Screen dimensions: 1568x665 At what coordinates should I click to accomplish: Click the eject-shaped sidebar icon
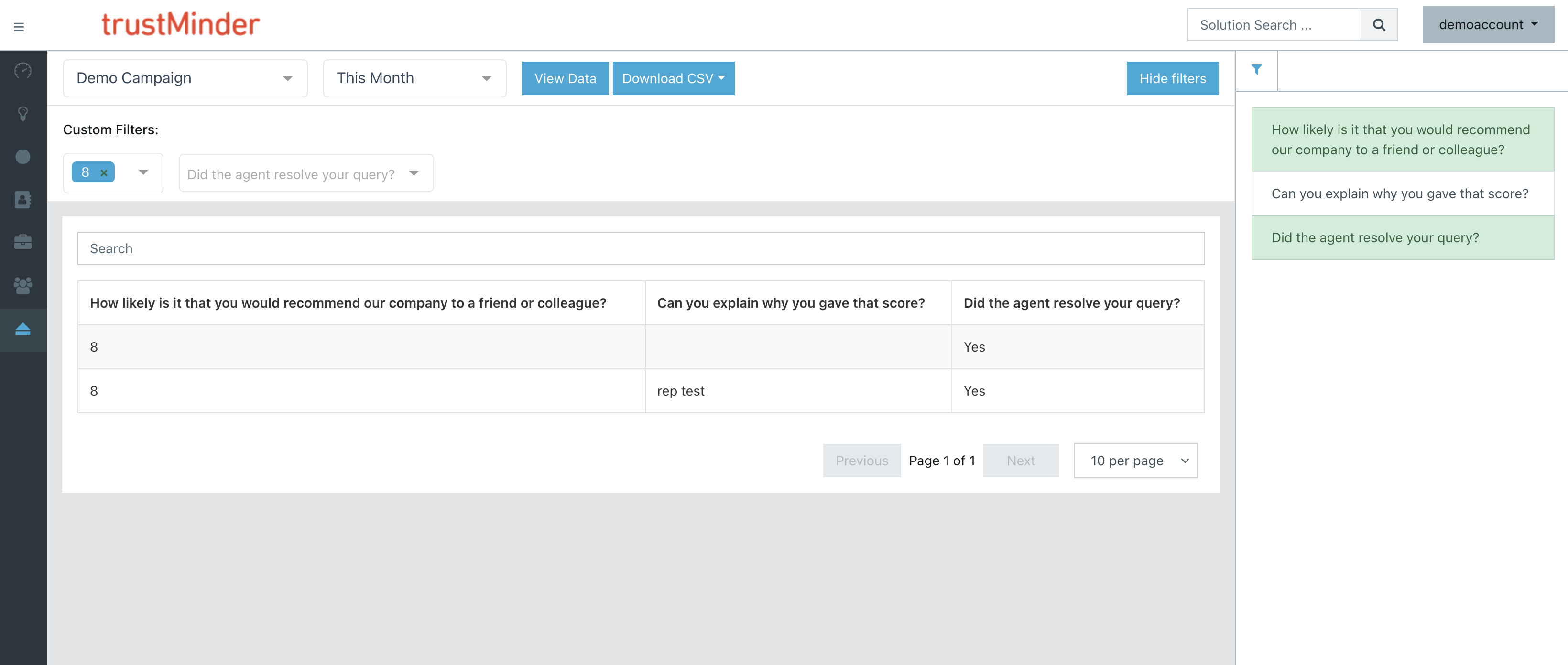pos(23,329)
